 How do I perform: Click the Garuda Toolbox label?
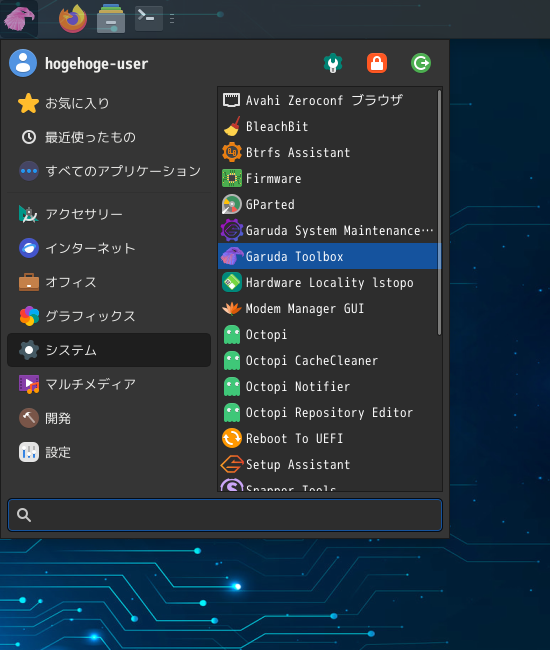click(x=295, y=257)
